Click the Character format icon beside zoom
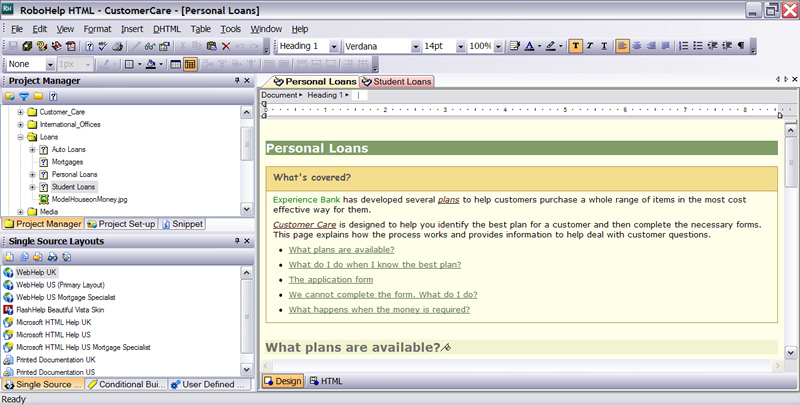This screenshot has width=800, height=405. click(515, 46)
